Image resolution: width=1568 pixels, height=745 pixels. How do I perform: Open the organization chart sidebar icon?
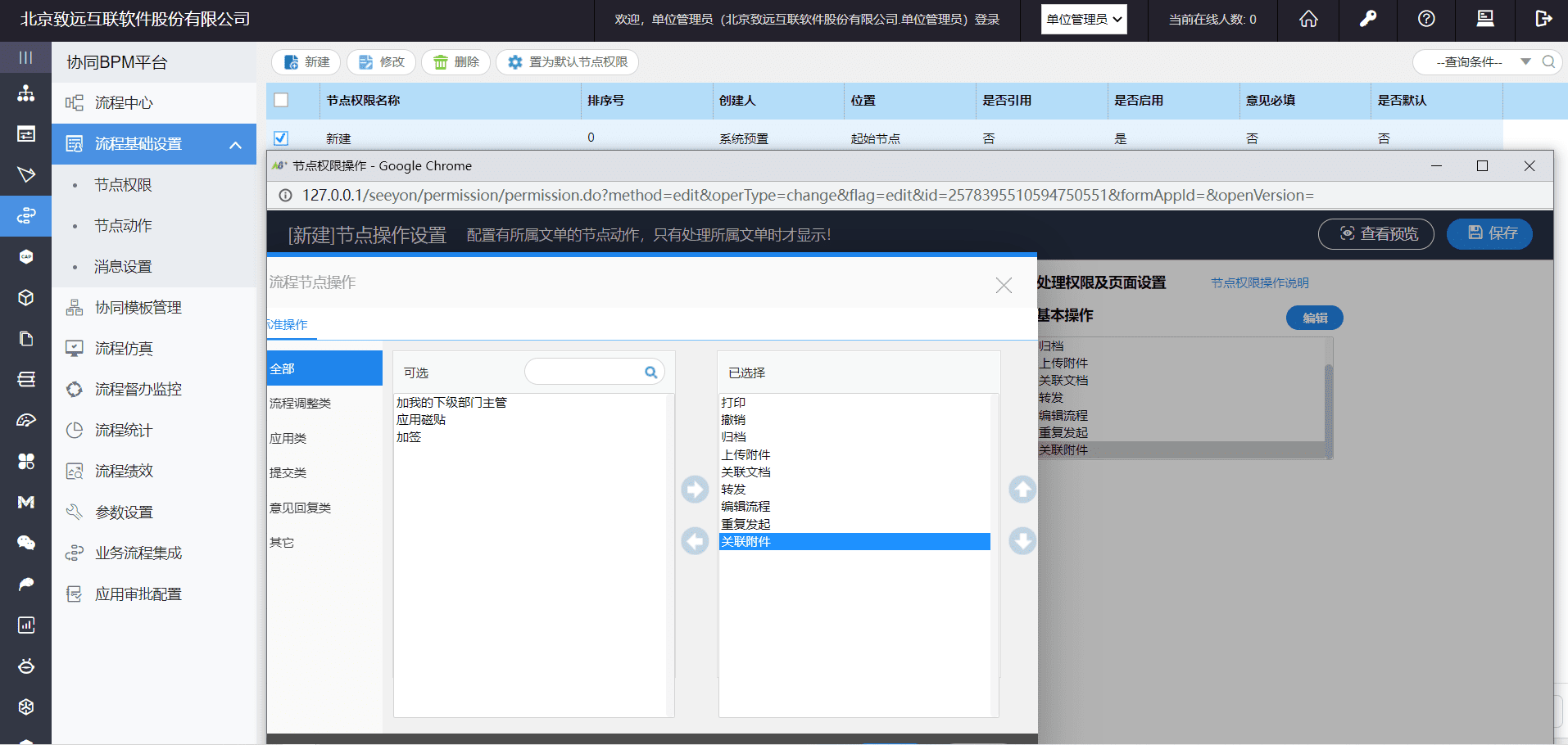(26, 93)
